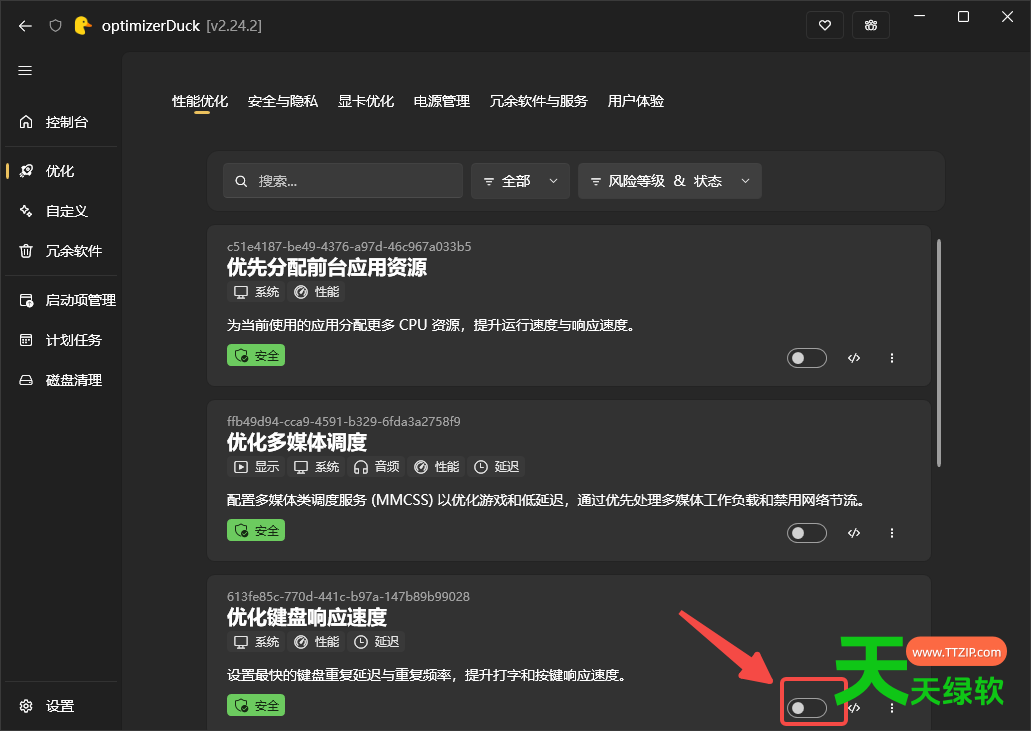Switch to 用户体验 tab
1031x731 pixels.
636,101
